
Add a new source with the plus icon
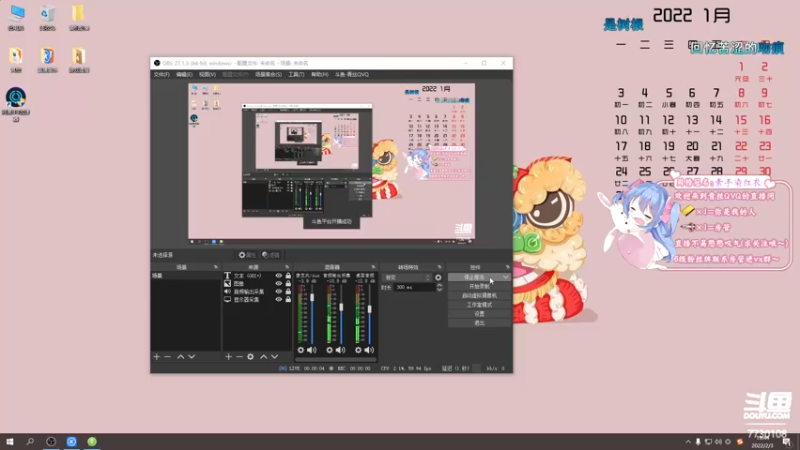click(229, 357)
